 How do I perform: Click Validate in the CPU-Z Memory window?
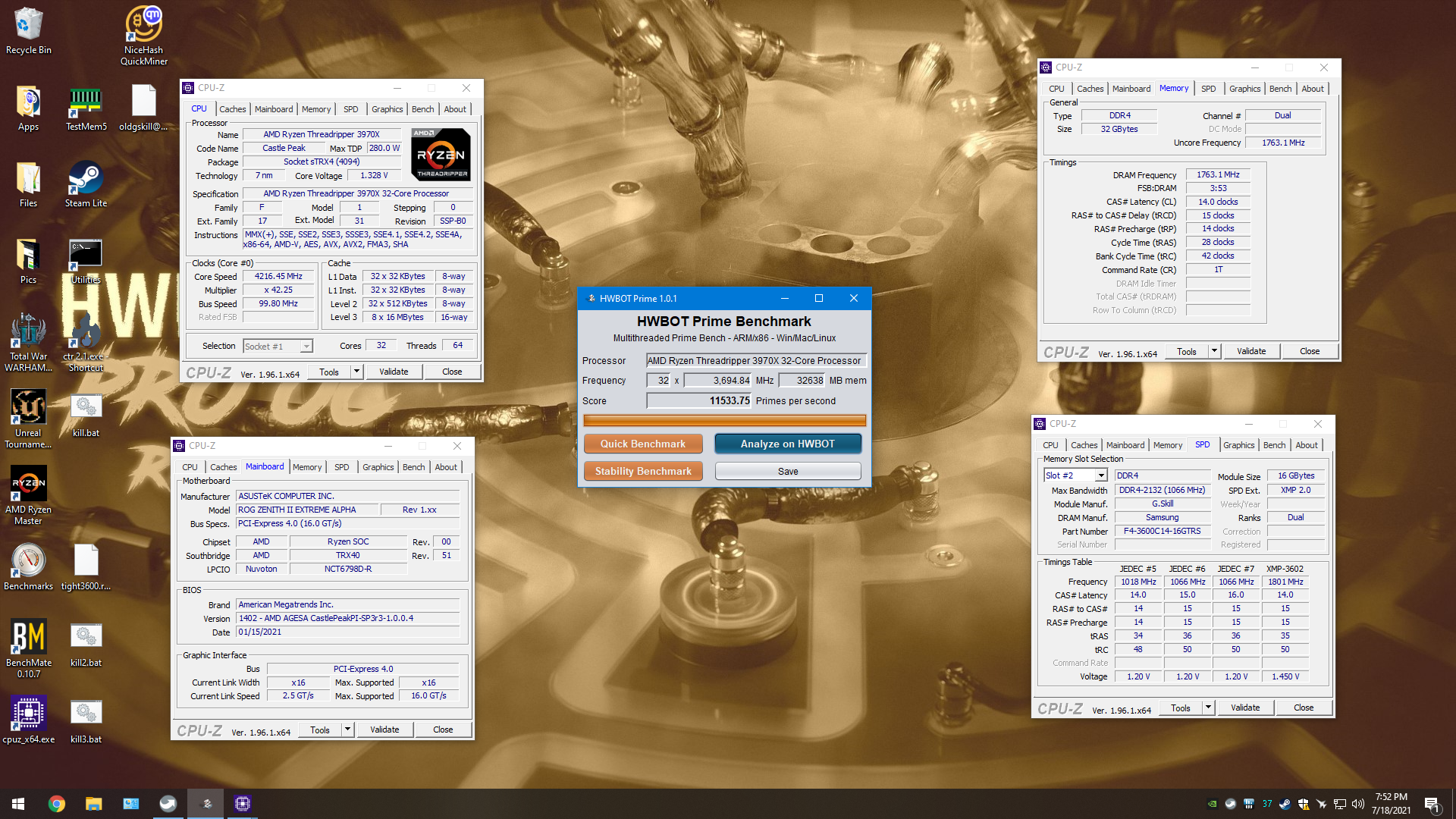coord(1251,351)
